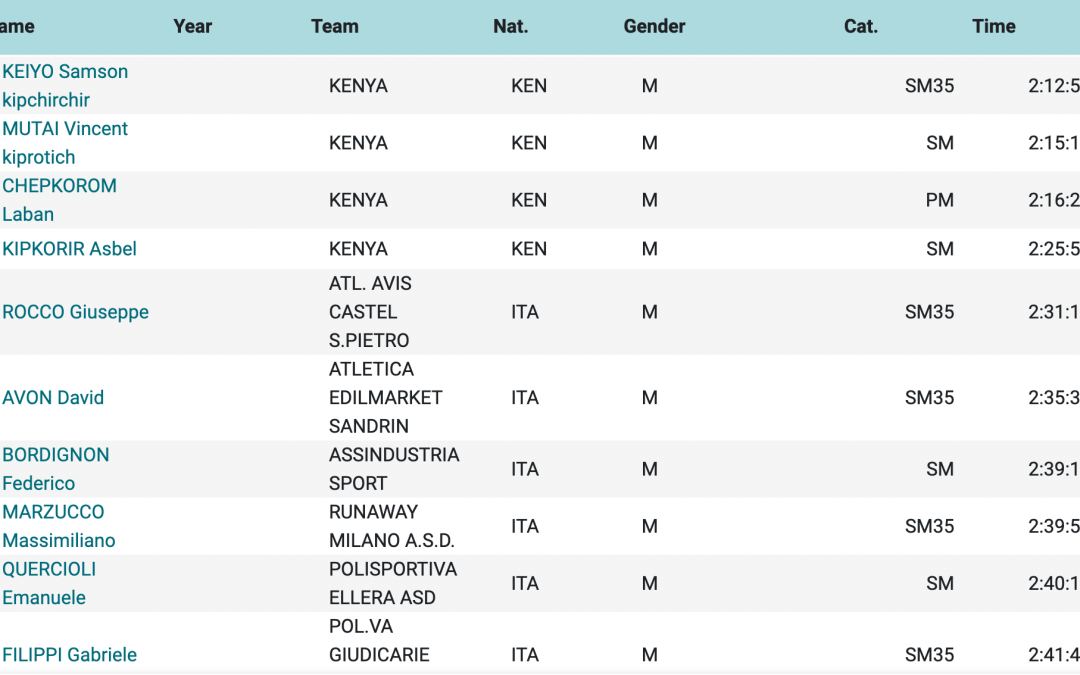Sort results by Gender header
The width and height of the screenshot is (1080, 675).
point(654,27)
